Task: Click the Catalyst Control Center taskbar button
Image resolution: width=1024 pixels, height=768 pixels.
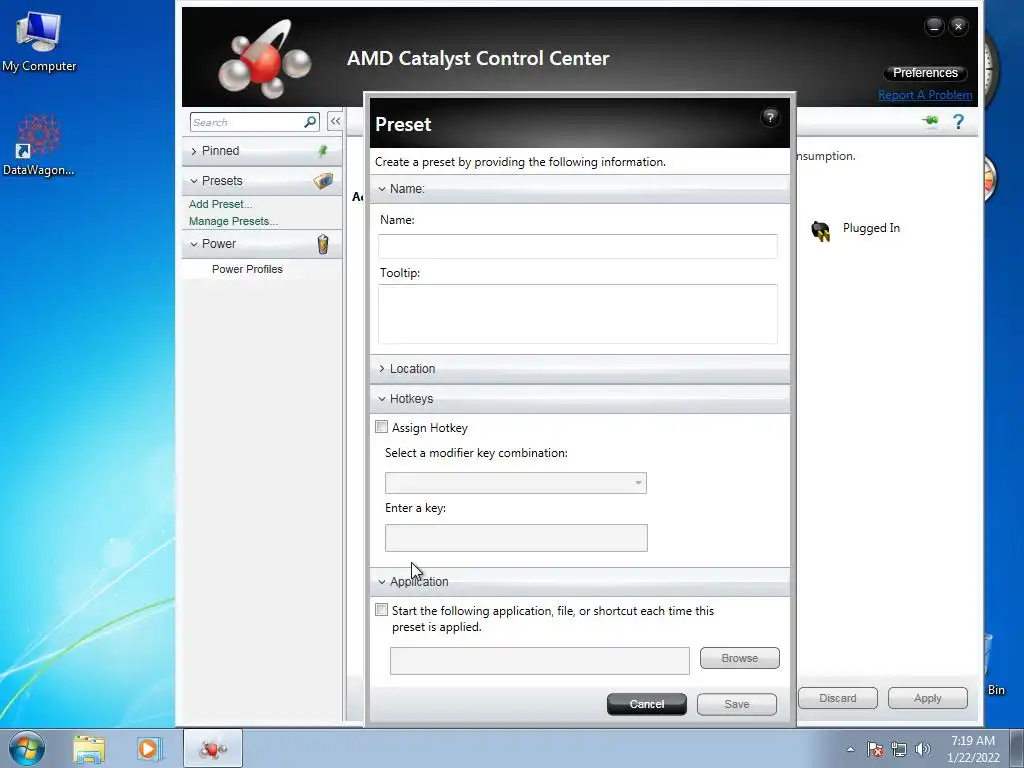Action: pyautogui.click(x=213, y=748)
